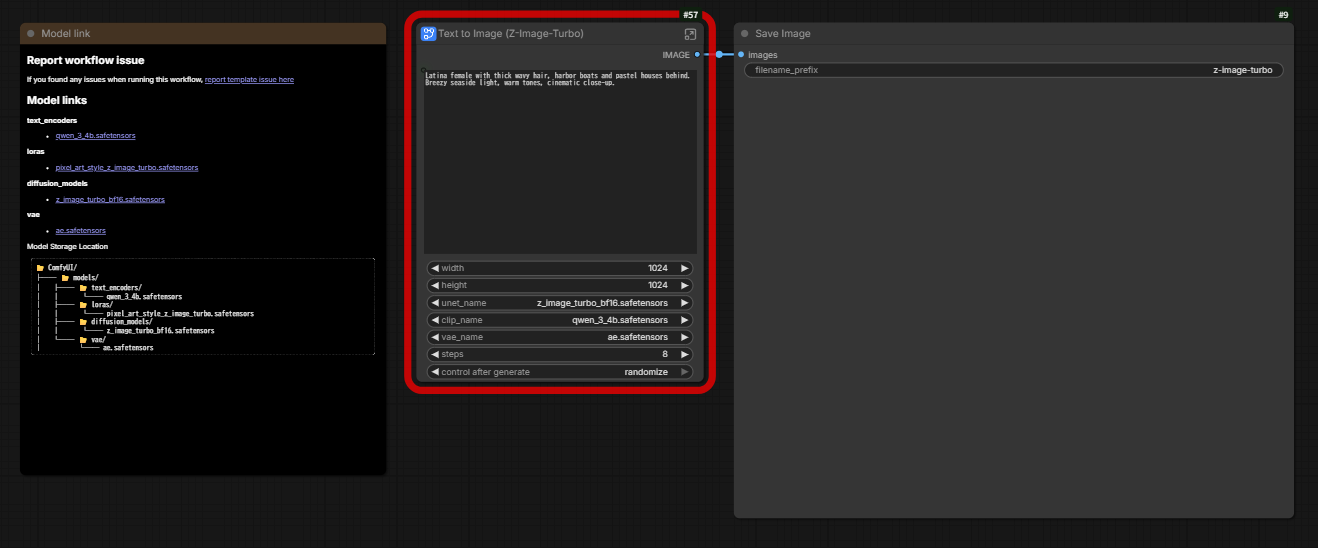The height and width of the screenshot is (548, 1318).
Task: Click the images input slot on Save Image
Action: [x=741, y=55]
